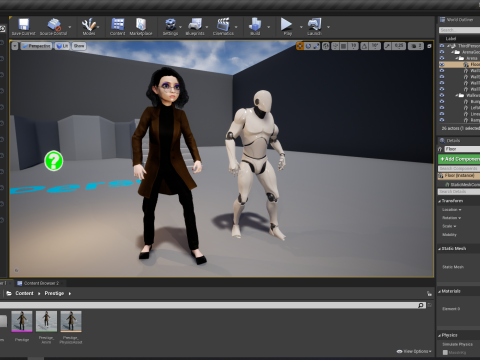Open Build options dropdown arrow
This screenshot has height=360, width=480.
click(x=269, y=27)
